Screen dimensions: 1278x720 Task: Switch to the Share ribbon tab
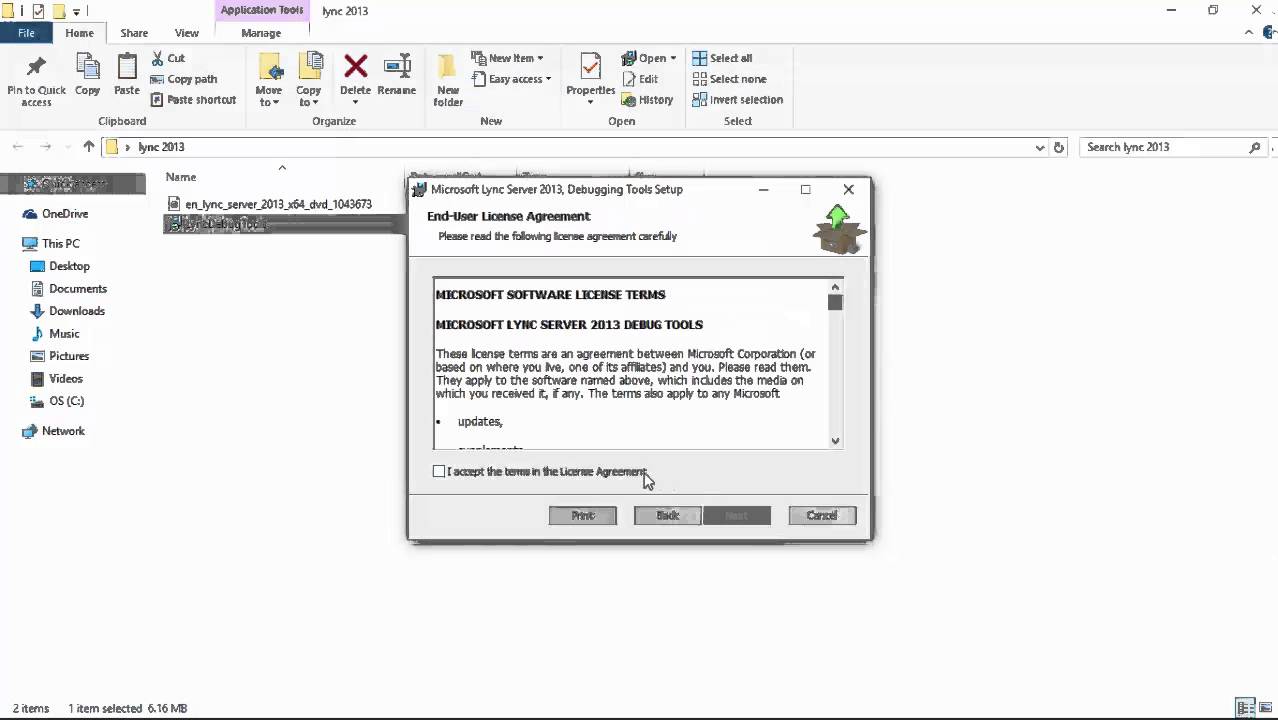coord(134,33)
